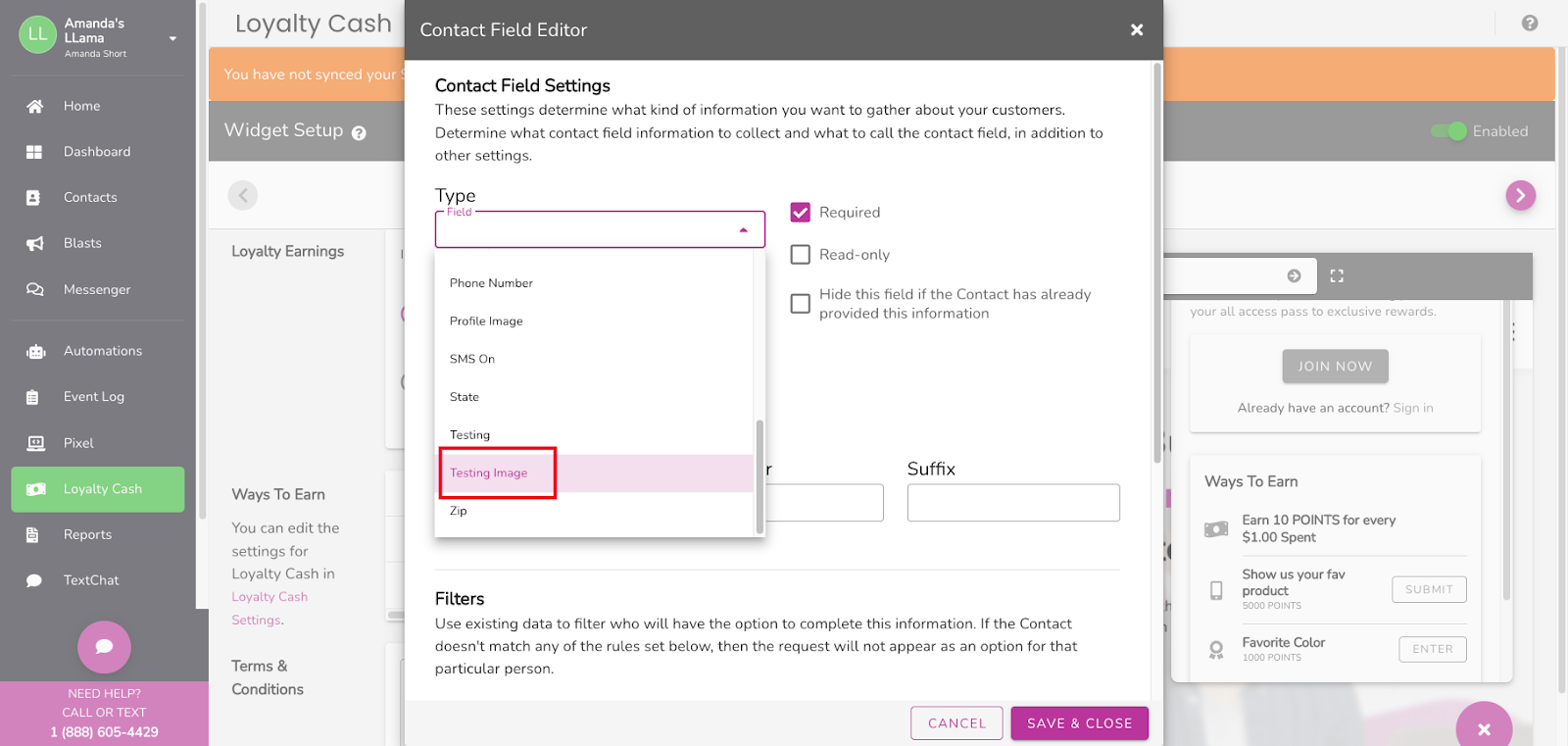
Task: Collapse the Field type dropdown
Action: click(744, 230)
